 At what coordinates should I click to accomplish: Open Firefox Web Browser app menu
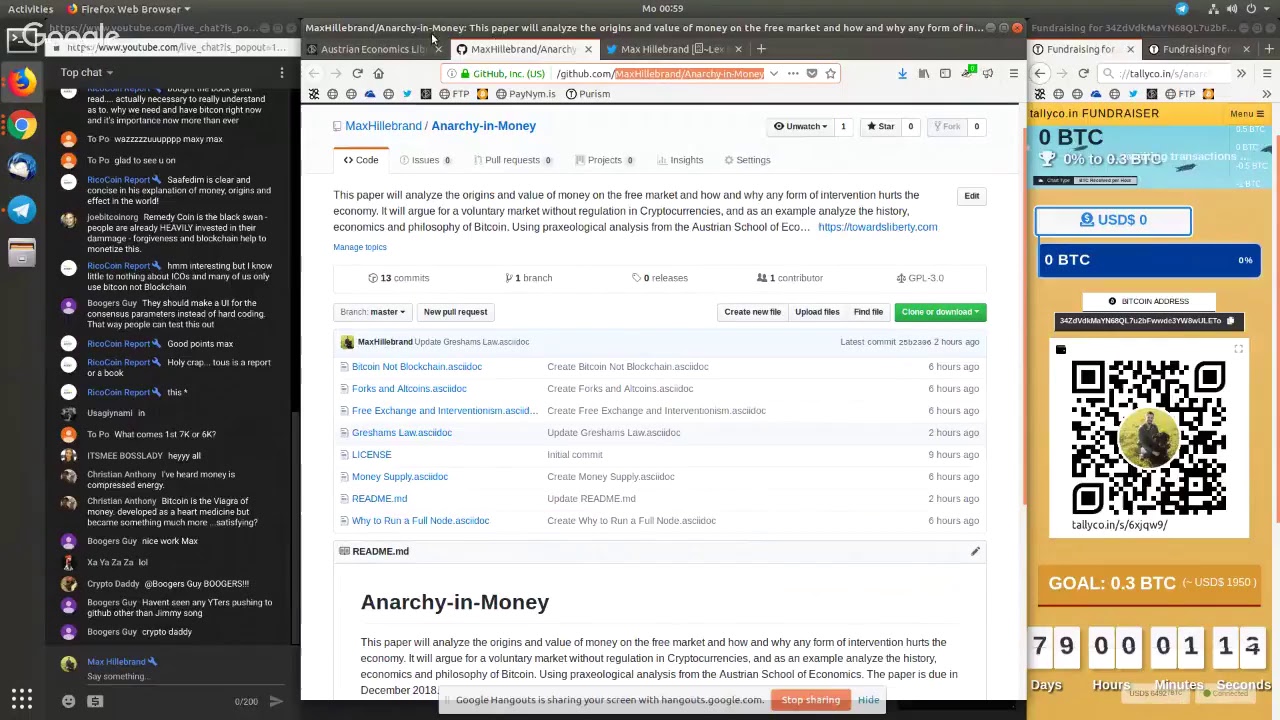[x=130, y=9]
